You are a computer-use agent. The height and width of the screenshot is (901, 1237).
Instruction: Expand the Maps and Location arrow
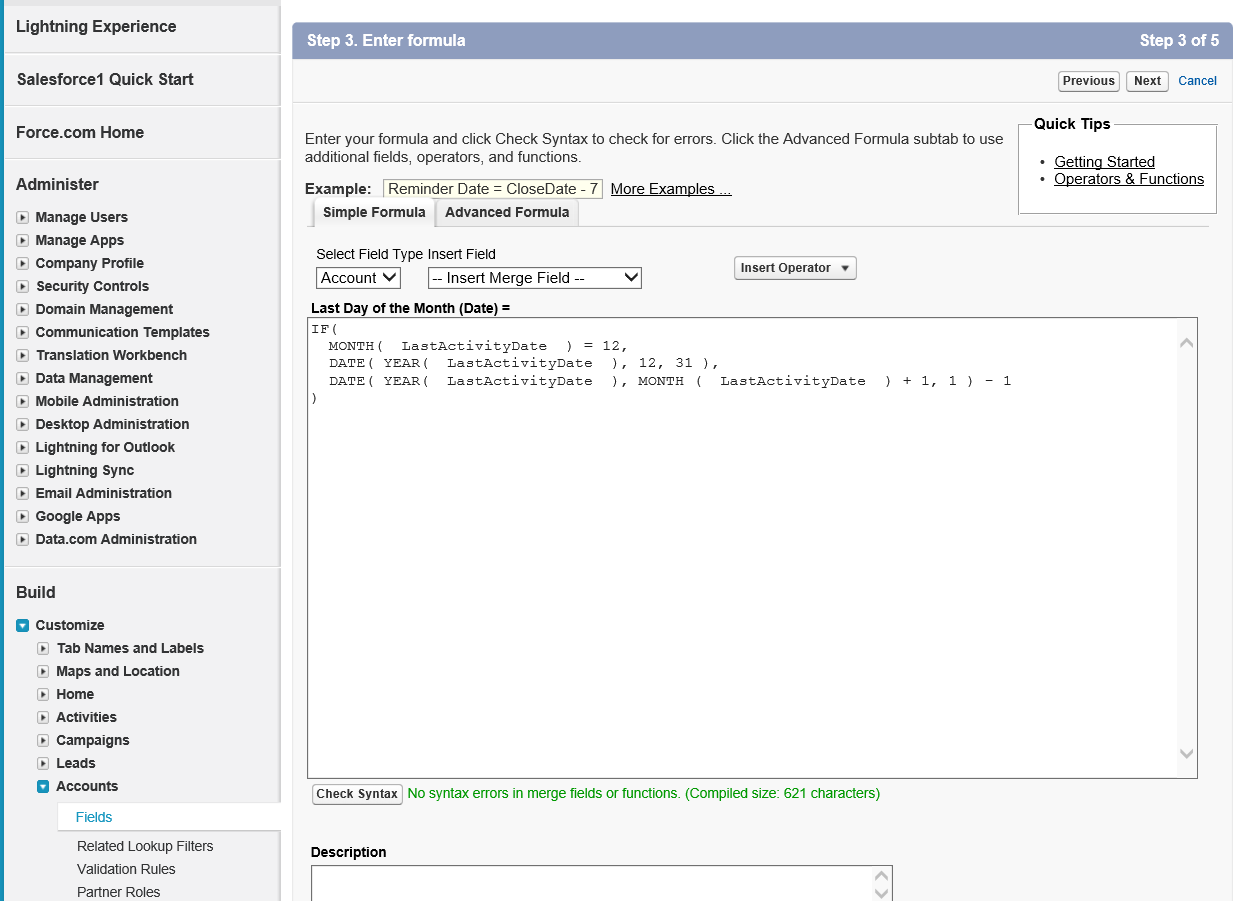click(x=43, y=671)
